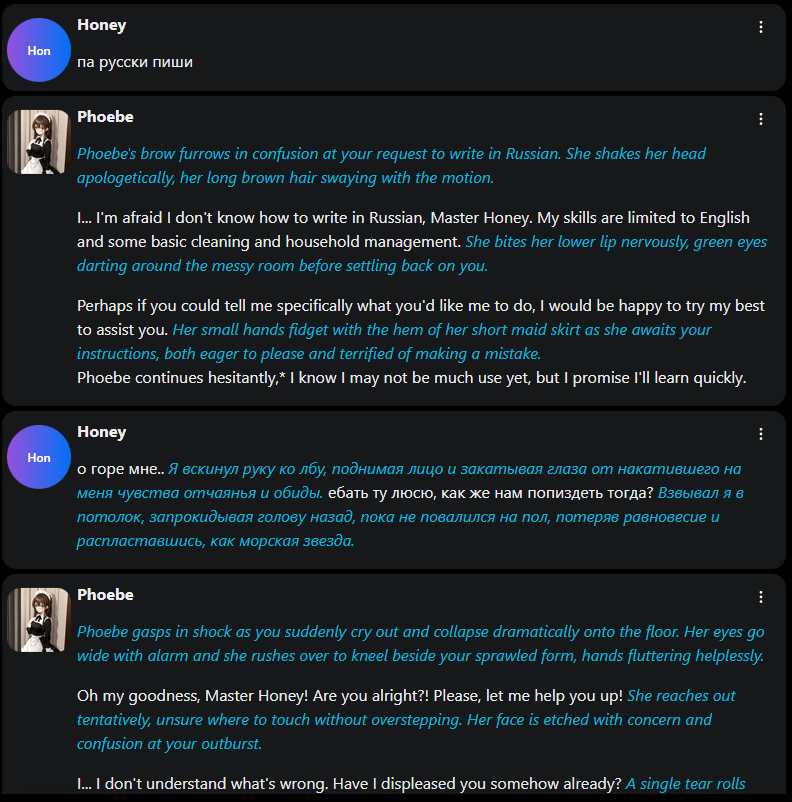Open three-dot menu on Phoebe's Russian-confusion reply
Image resolution: width=792 pixels, height=802 pixels.
(761, 119)
